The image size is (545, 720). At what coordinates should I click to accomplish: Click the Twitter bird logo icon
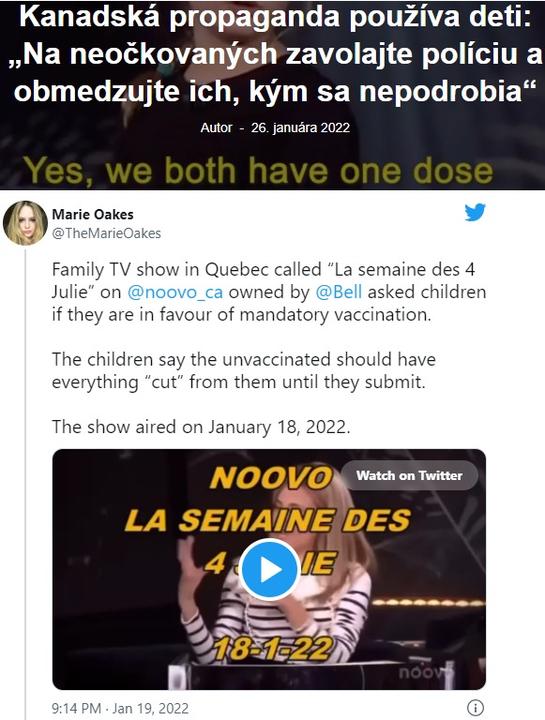click(475, 213)
